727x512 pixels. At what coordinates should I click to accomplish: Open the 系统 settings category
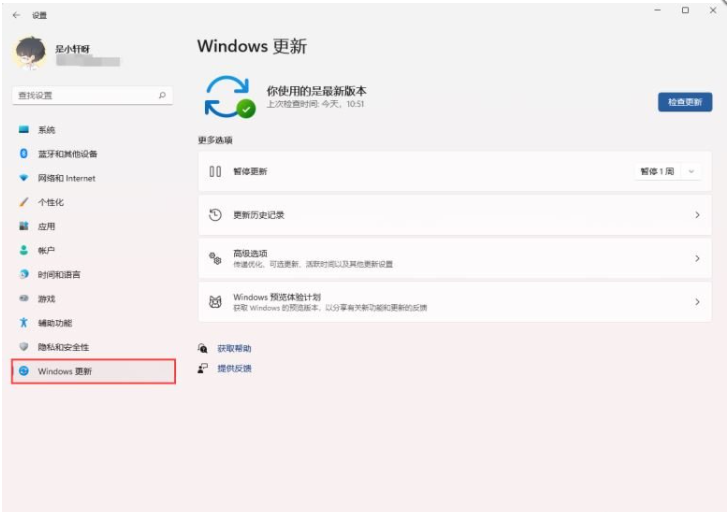(x=92, y=130)
